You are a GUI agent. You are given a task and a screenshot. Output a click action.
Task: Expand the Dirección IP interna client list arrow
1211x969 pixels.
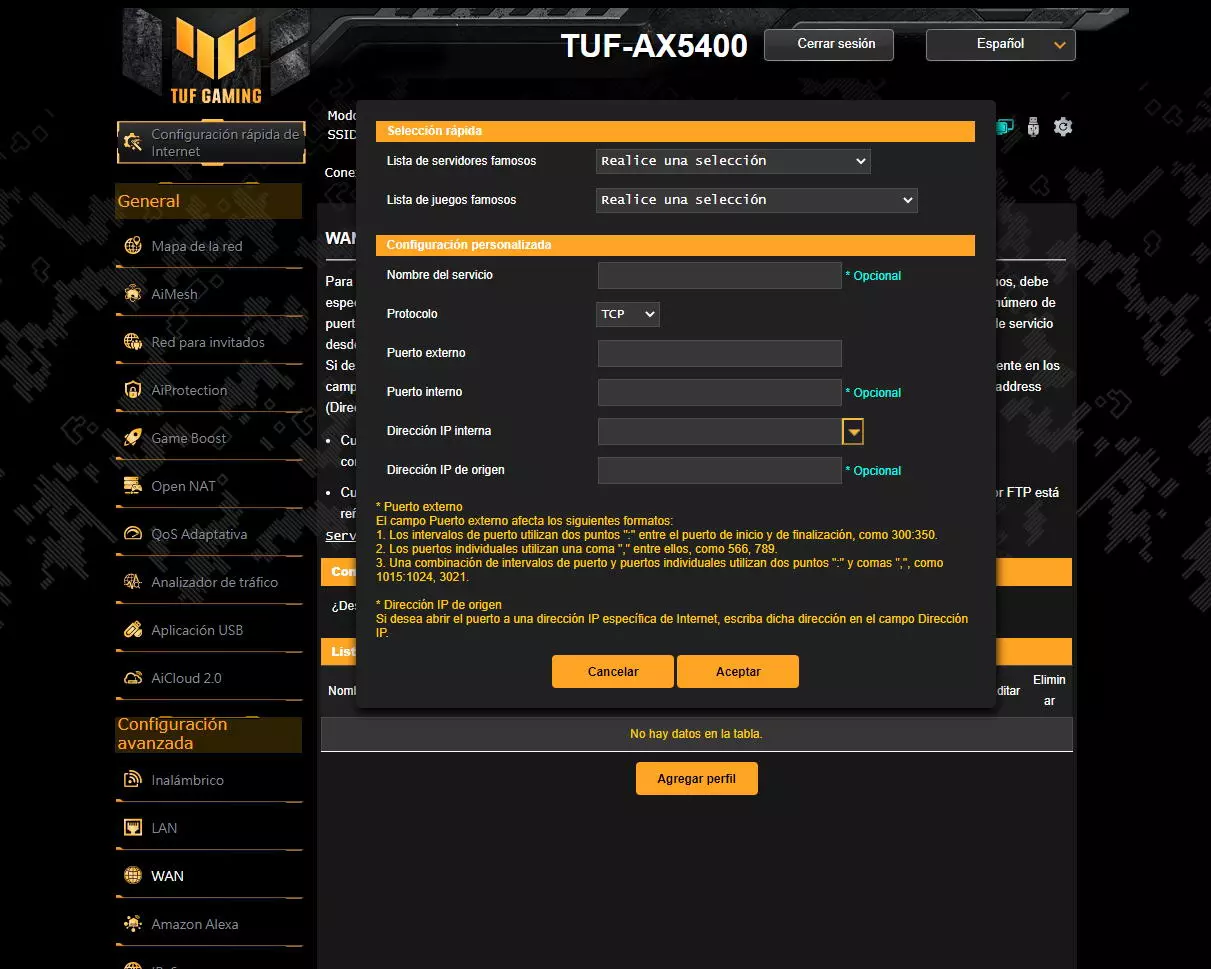(853, 432)
